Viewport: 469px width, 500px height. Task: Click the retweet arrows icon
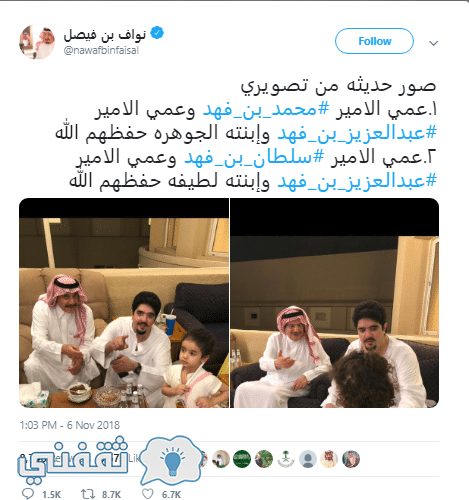(x=88, y=494)
